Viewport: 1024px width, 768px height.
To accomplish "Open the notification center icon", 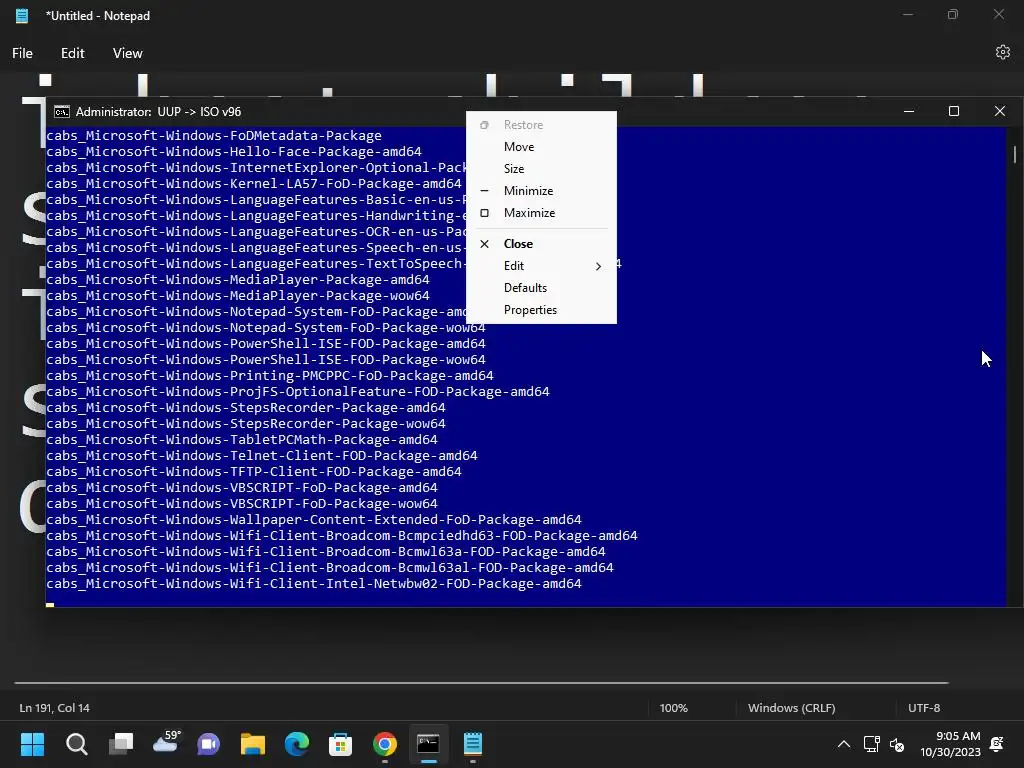I will click(997, 744).
